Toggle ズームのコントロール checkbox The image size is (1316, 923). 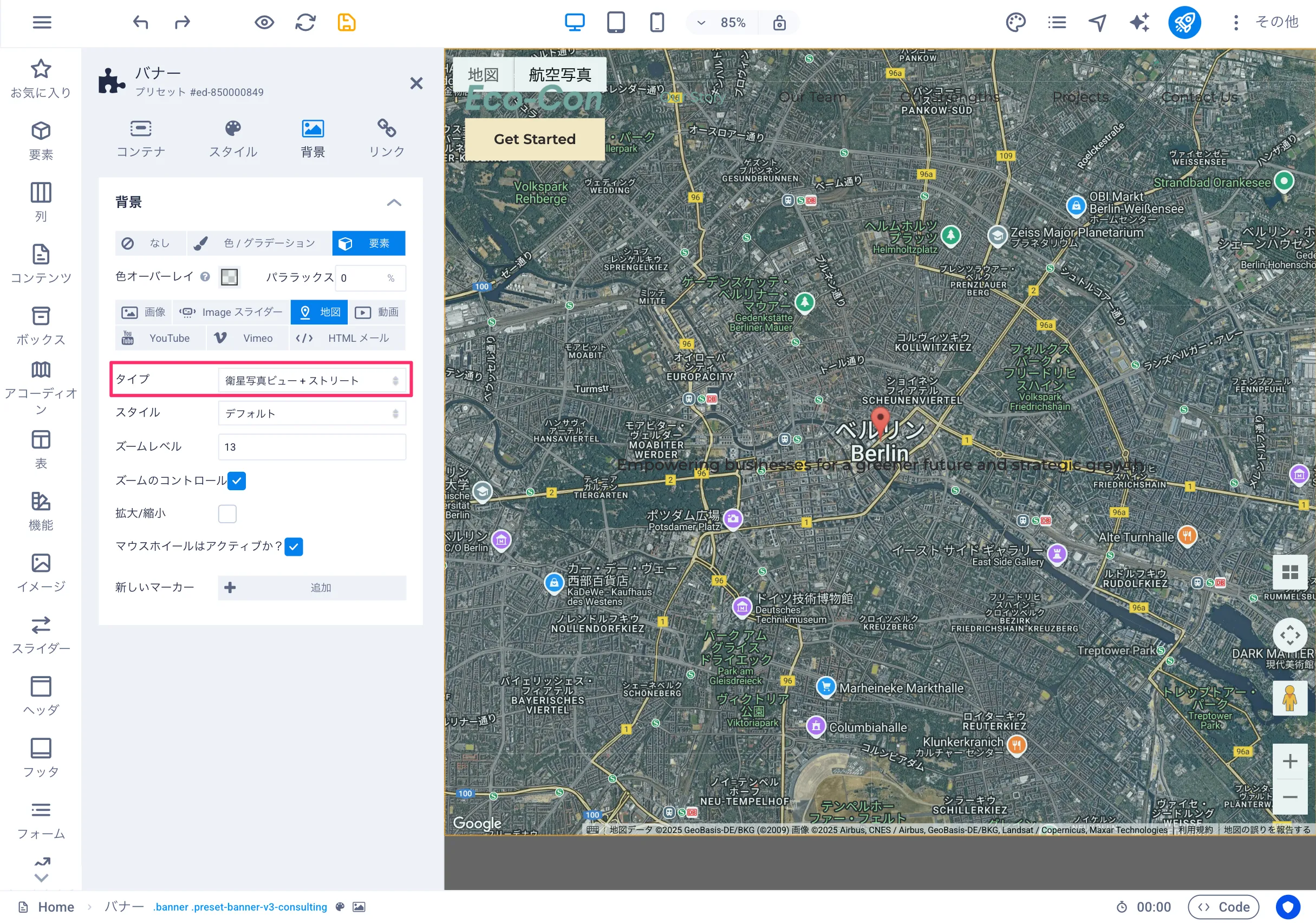tap(237, 480)
